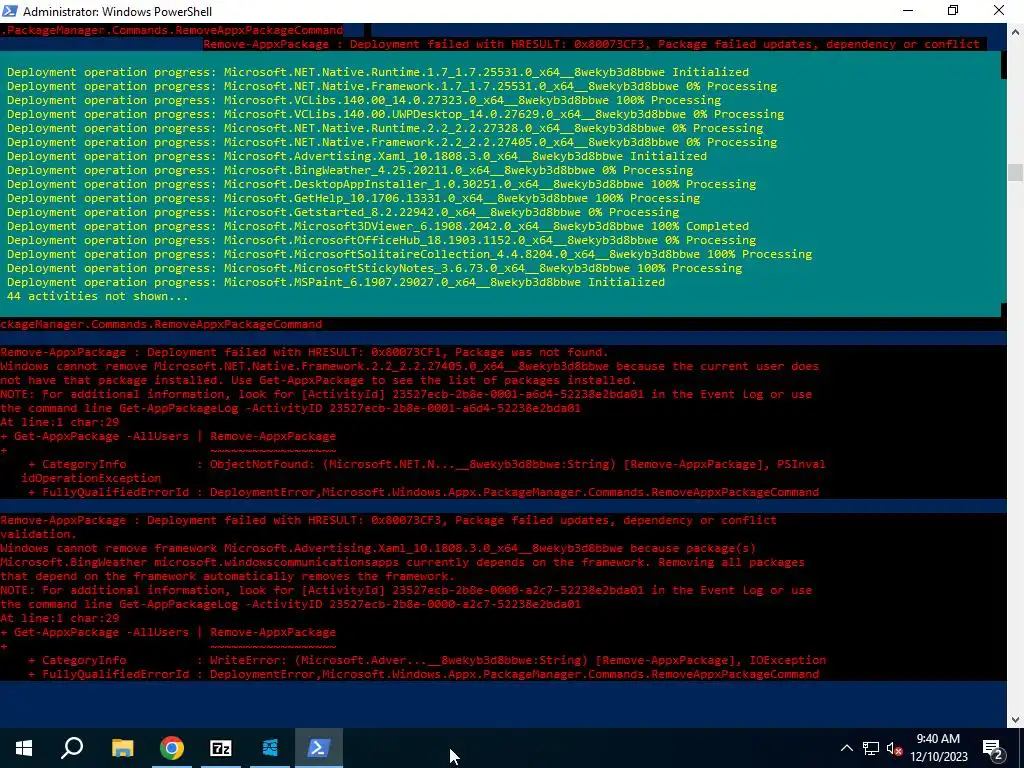
Task: Click the date 12/10/2023 in the tray
Action: click(x=938, y=757)
